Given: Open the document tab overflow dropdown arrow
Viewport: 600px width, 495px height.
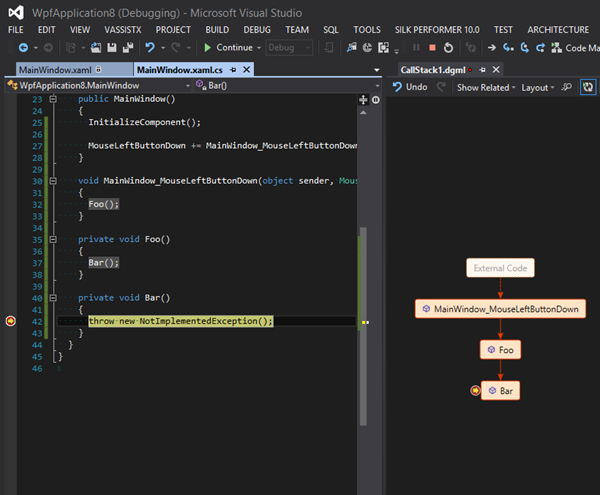Looking at the screenshot, I should (377, 70).
